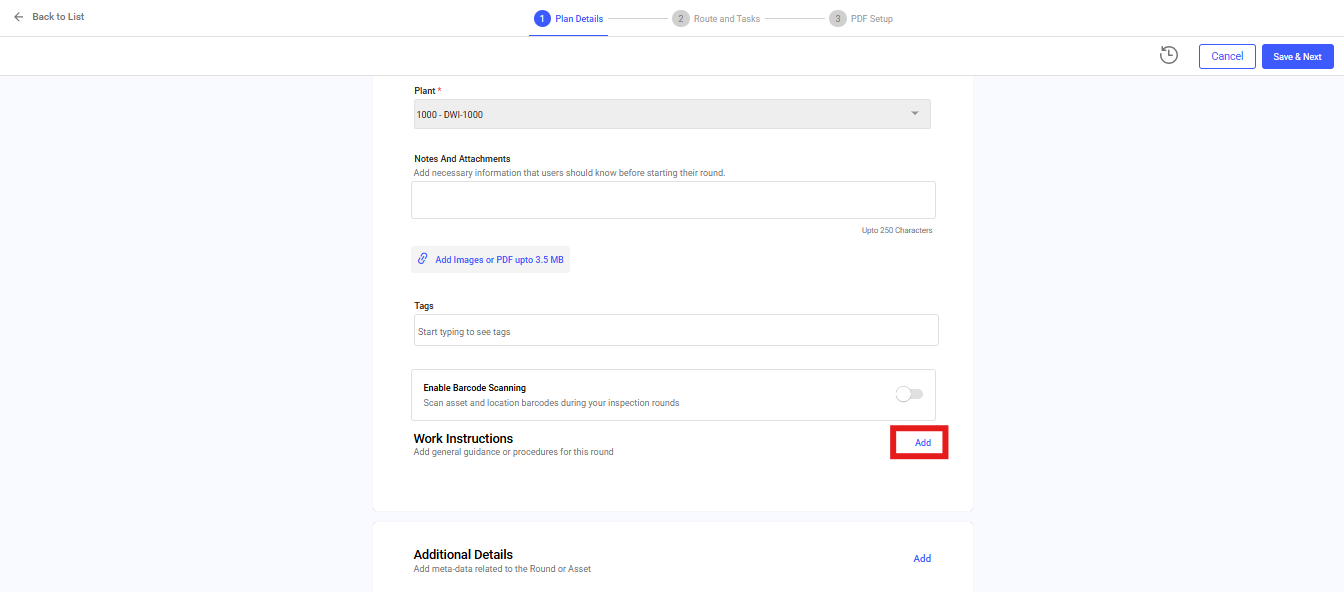Click the back arrow icon

coord(18,17)
